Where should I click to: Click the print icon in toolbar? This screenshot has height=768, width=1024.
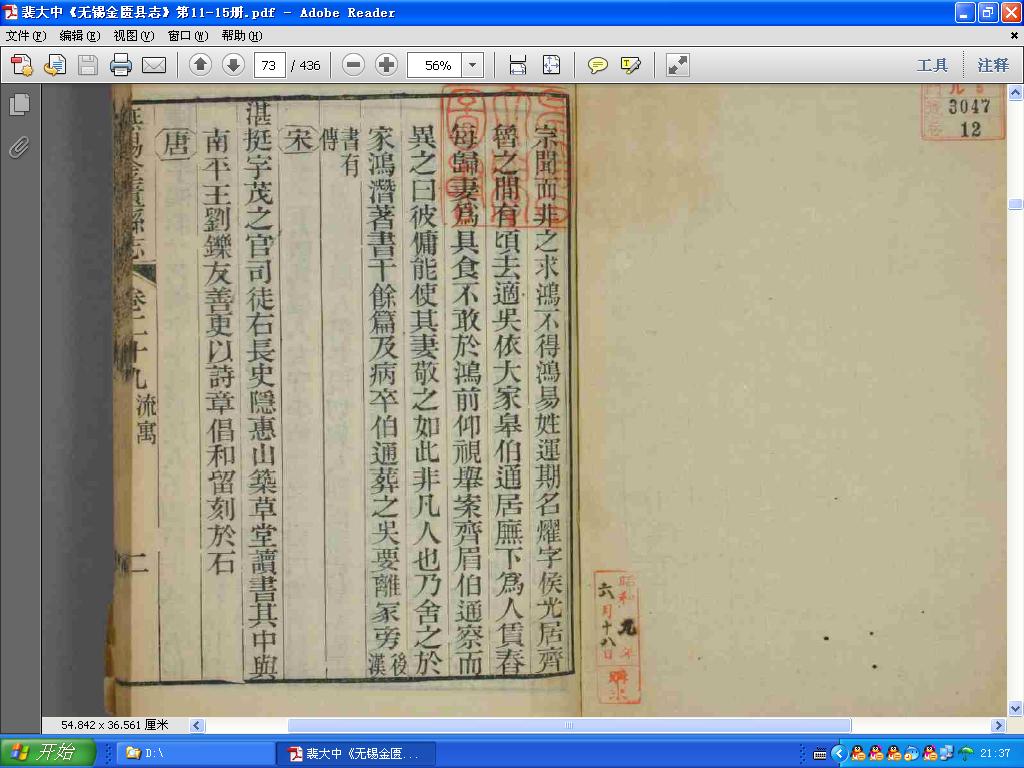(x=121, y=65)
